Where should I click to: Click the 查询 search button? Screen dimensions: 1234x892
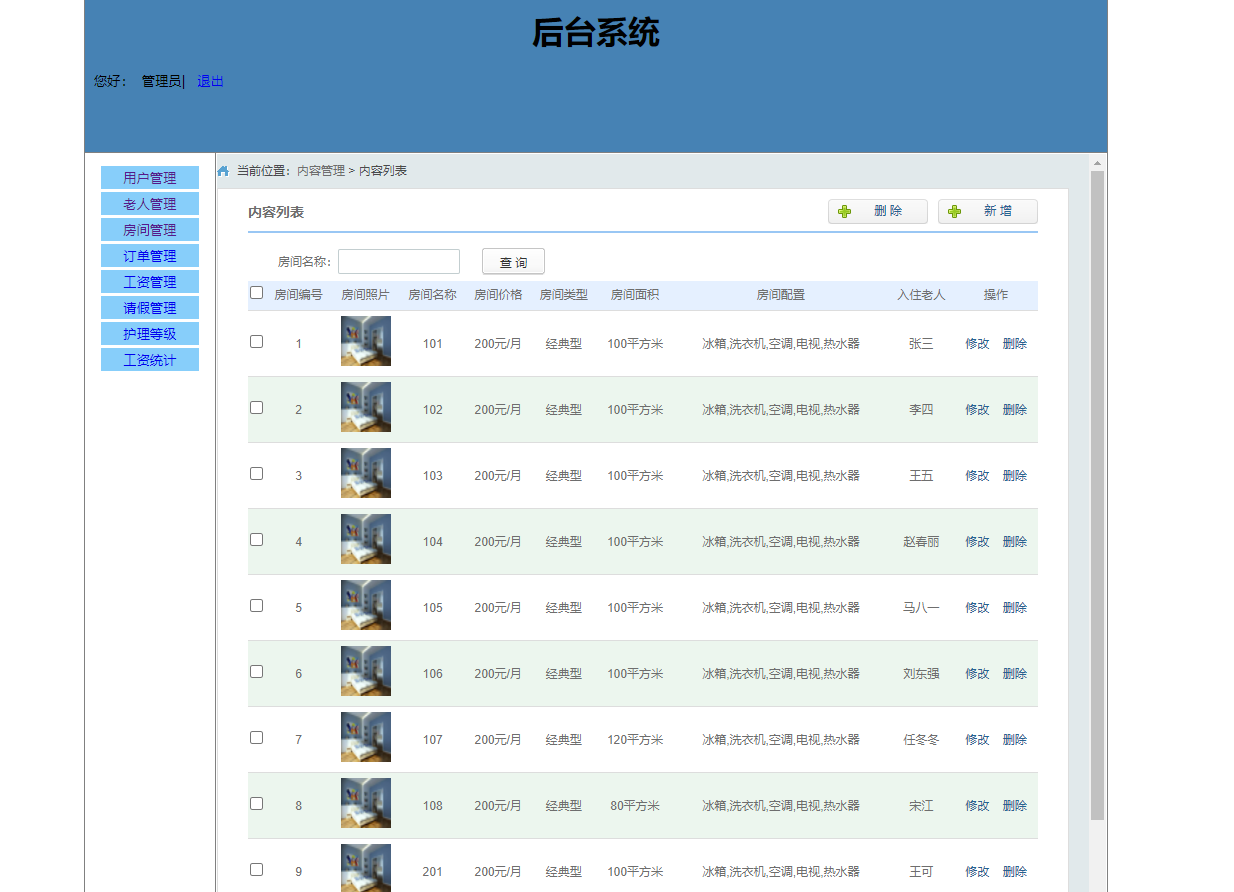(x=513, y=261)
